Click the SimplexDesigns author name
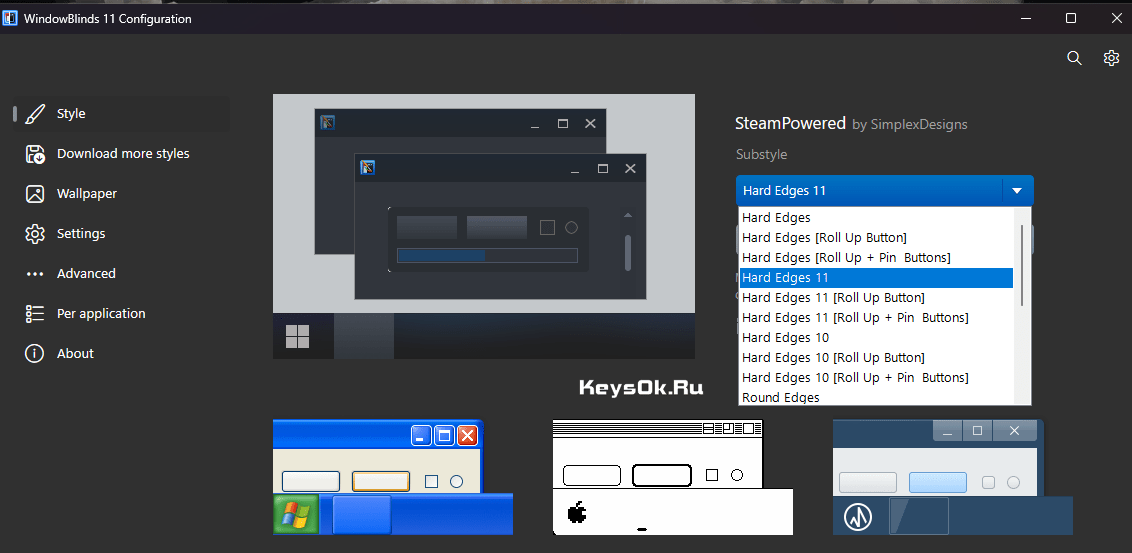 point(918,125)
